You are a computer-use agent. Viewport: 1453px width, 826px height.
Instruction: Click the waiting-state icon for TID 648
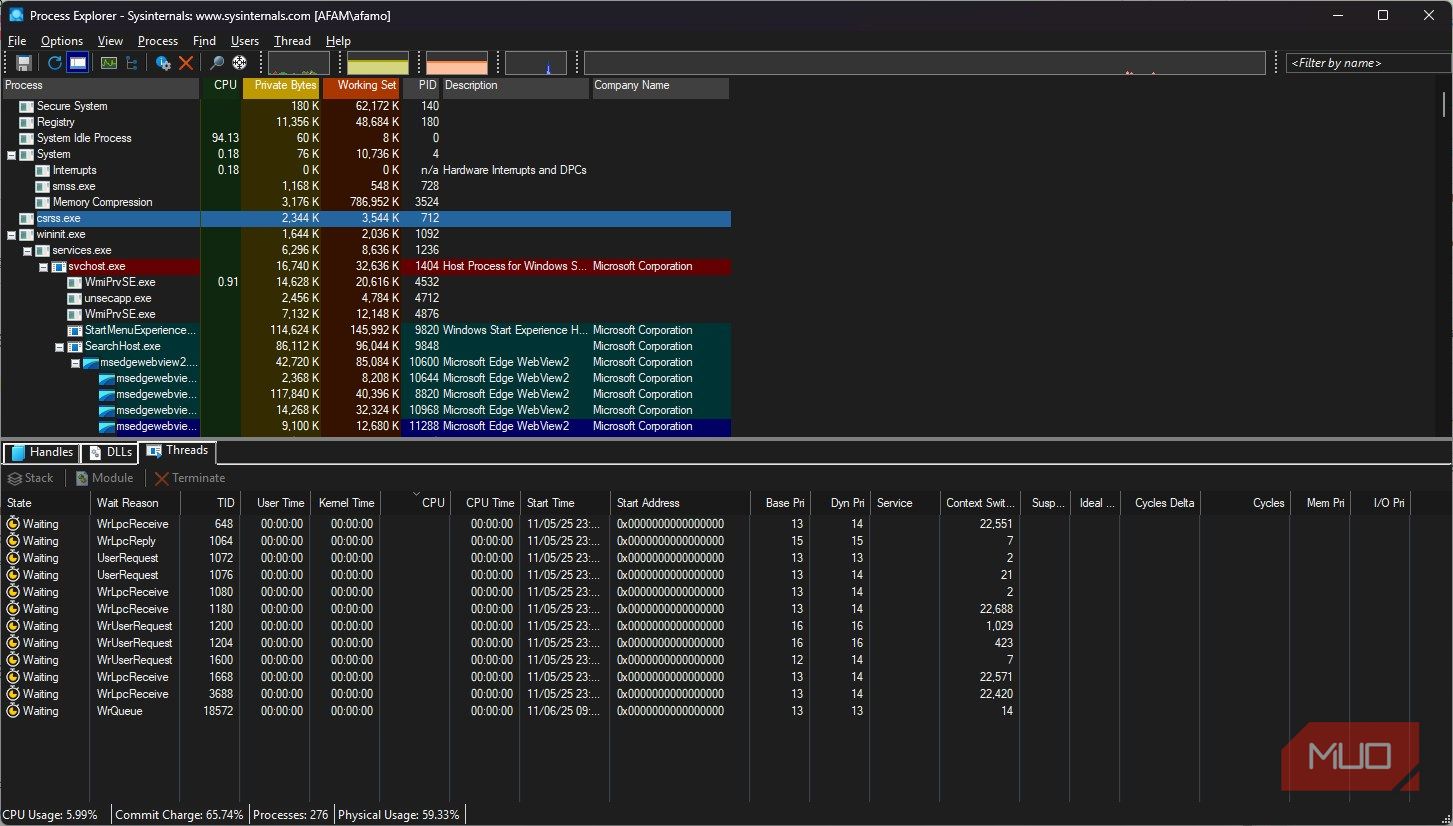pyautogui.click(x=13, y=524)
